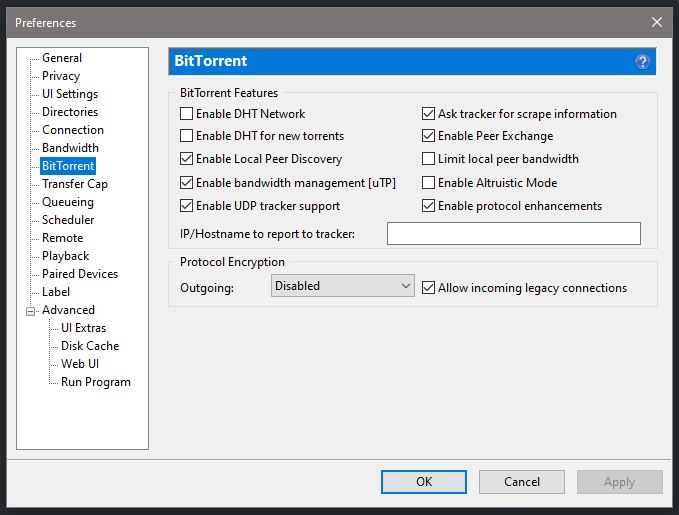
Task: Click the IP/Hostname to report field
Action: 513,234
